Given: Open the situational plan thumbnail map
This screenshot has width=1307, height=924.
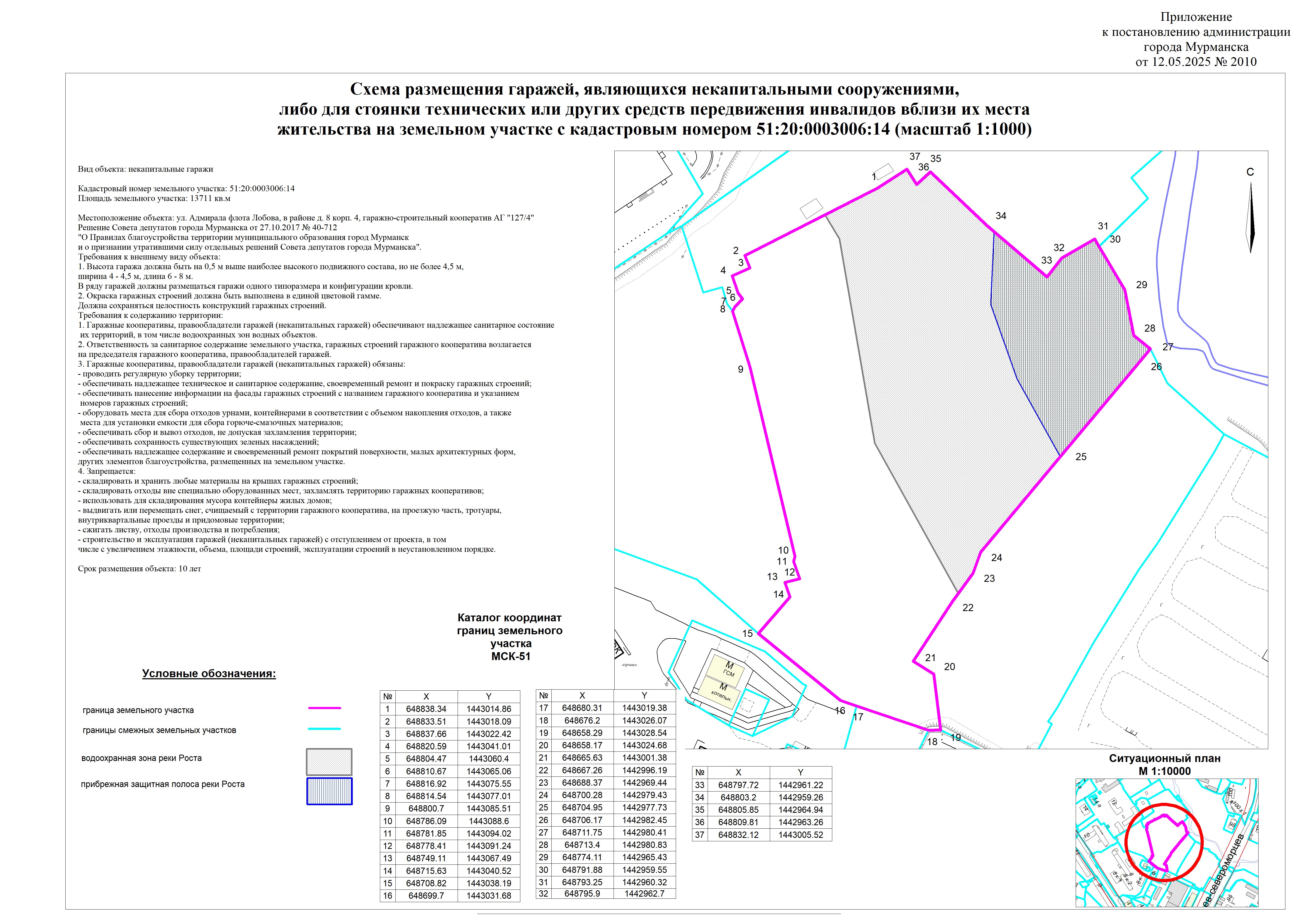Looking at the screenshot, I should pyautogui.click(x=1166, y=843).
